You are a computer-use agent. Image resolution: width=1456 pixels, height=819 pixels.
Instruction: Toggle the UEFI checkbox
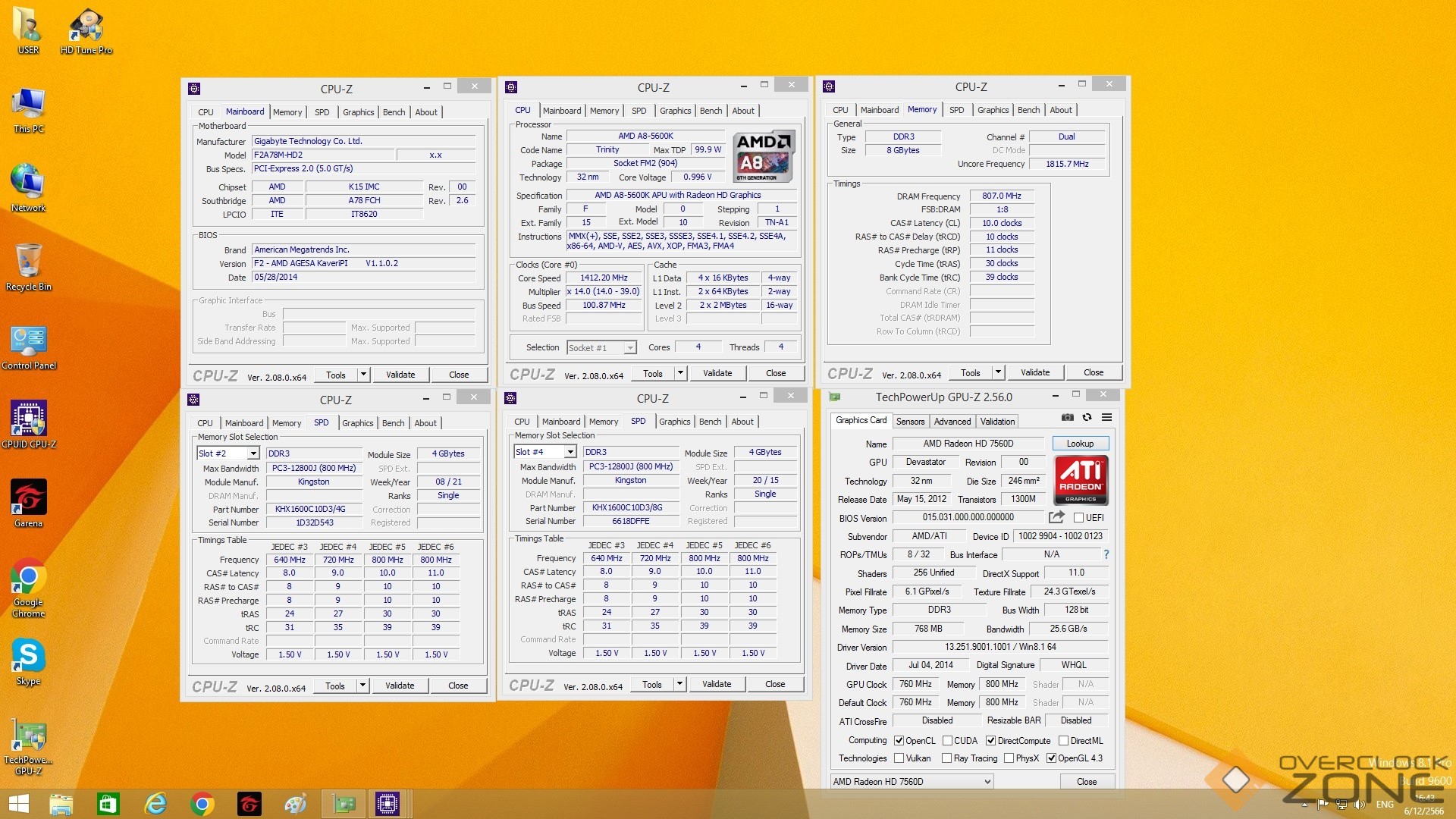tap(1078, 518)
